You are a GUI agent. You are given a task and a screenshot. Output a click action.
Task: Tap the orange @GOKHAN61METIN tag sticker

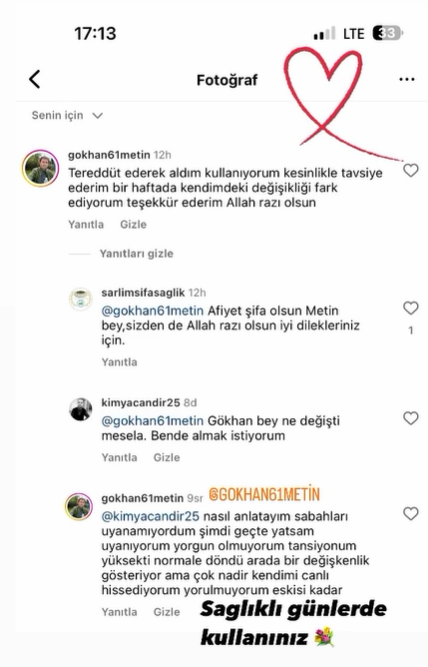point(264,494)
